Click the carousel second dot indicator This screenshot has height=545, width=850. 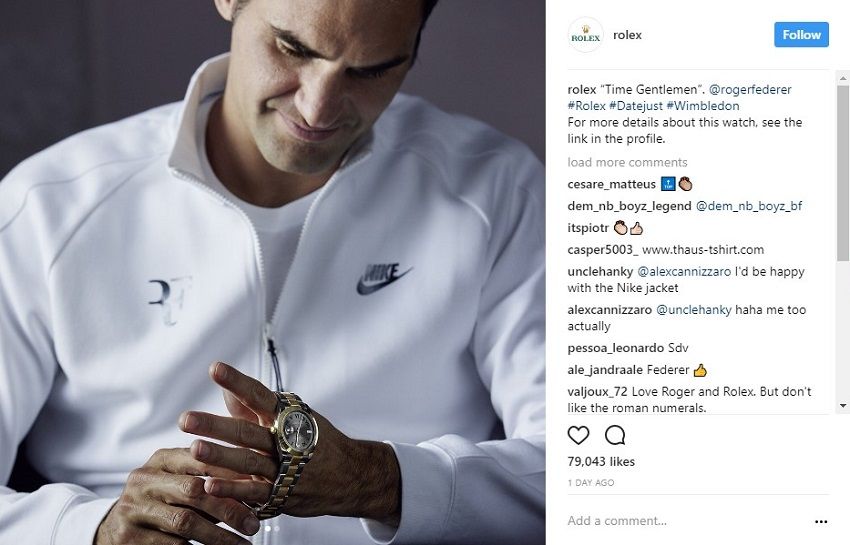(276, 528)
